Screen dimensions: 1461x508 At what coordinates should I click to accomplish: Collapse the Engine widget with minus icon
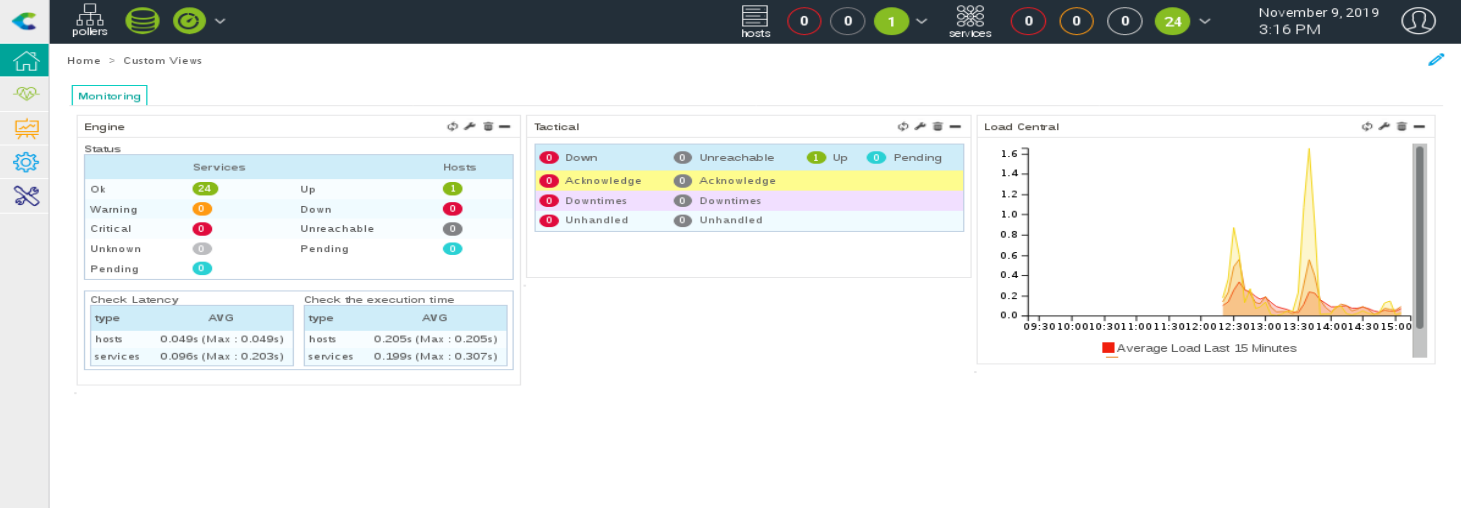pyautogui.click(x=505, y=126)
